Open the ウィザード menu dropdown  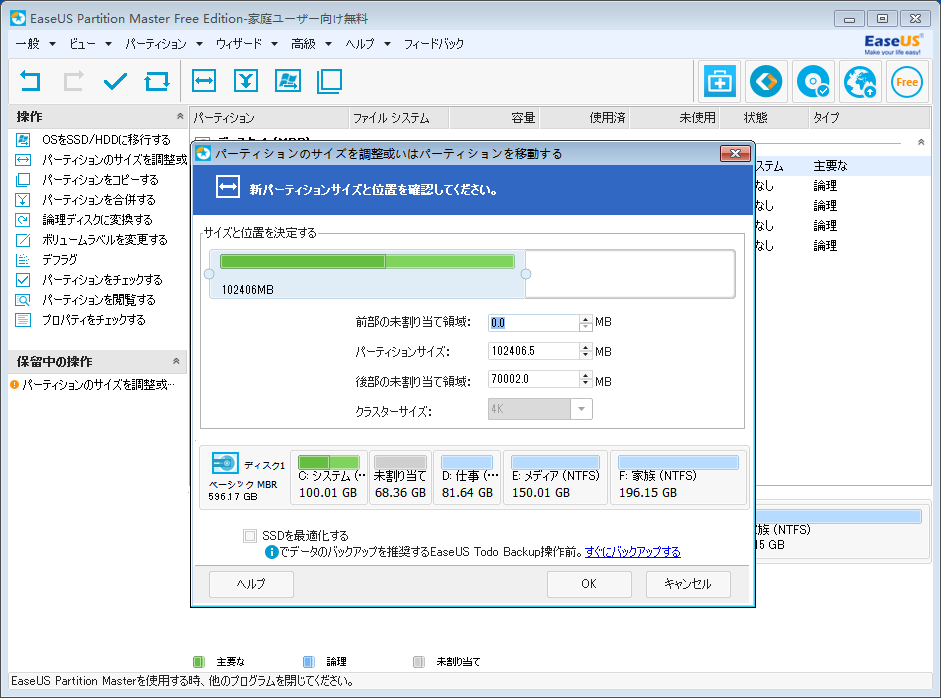[x=247, y=44]
